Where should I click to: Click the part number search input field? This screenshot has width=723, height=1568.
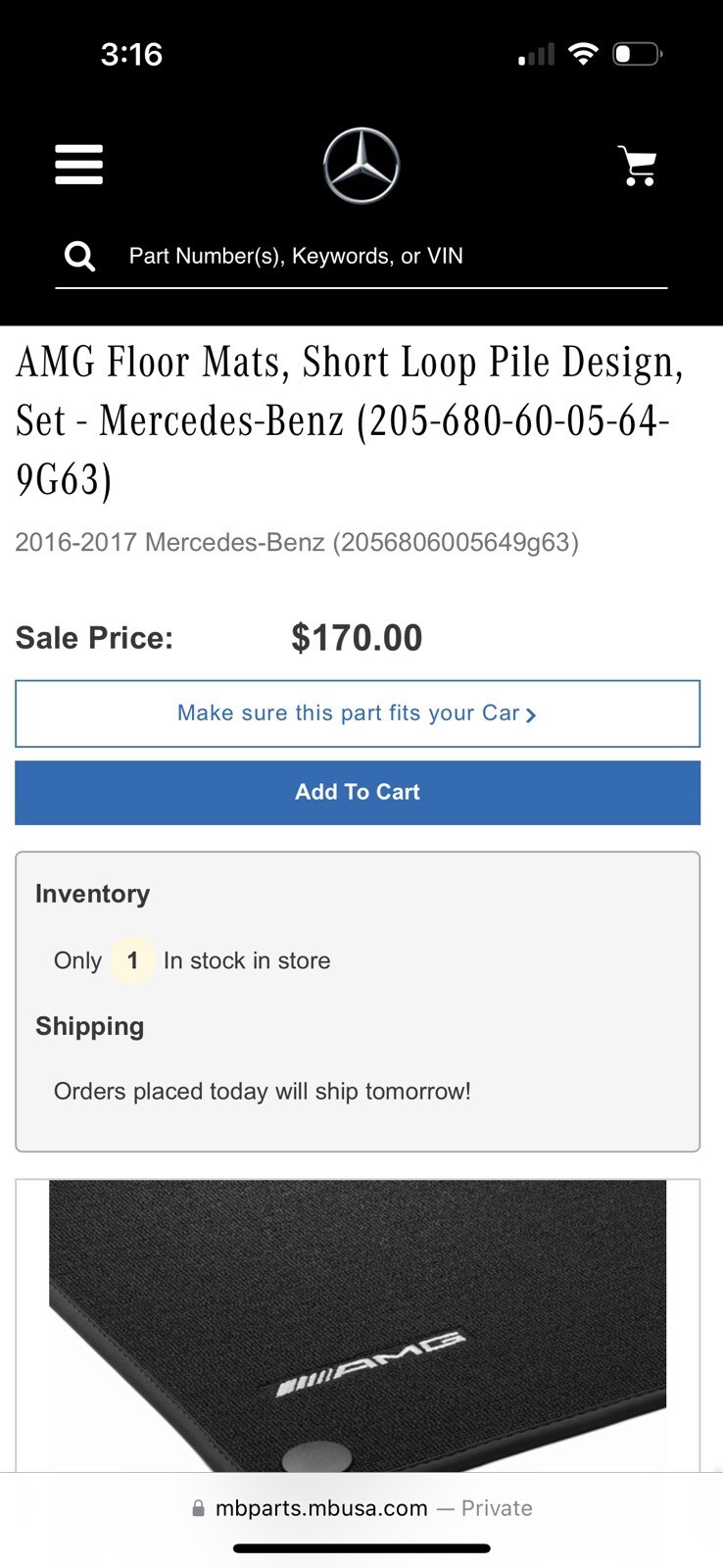(392, 255)
